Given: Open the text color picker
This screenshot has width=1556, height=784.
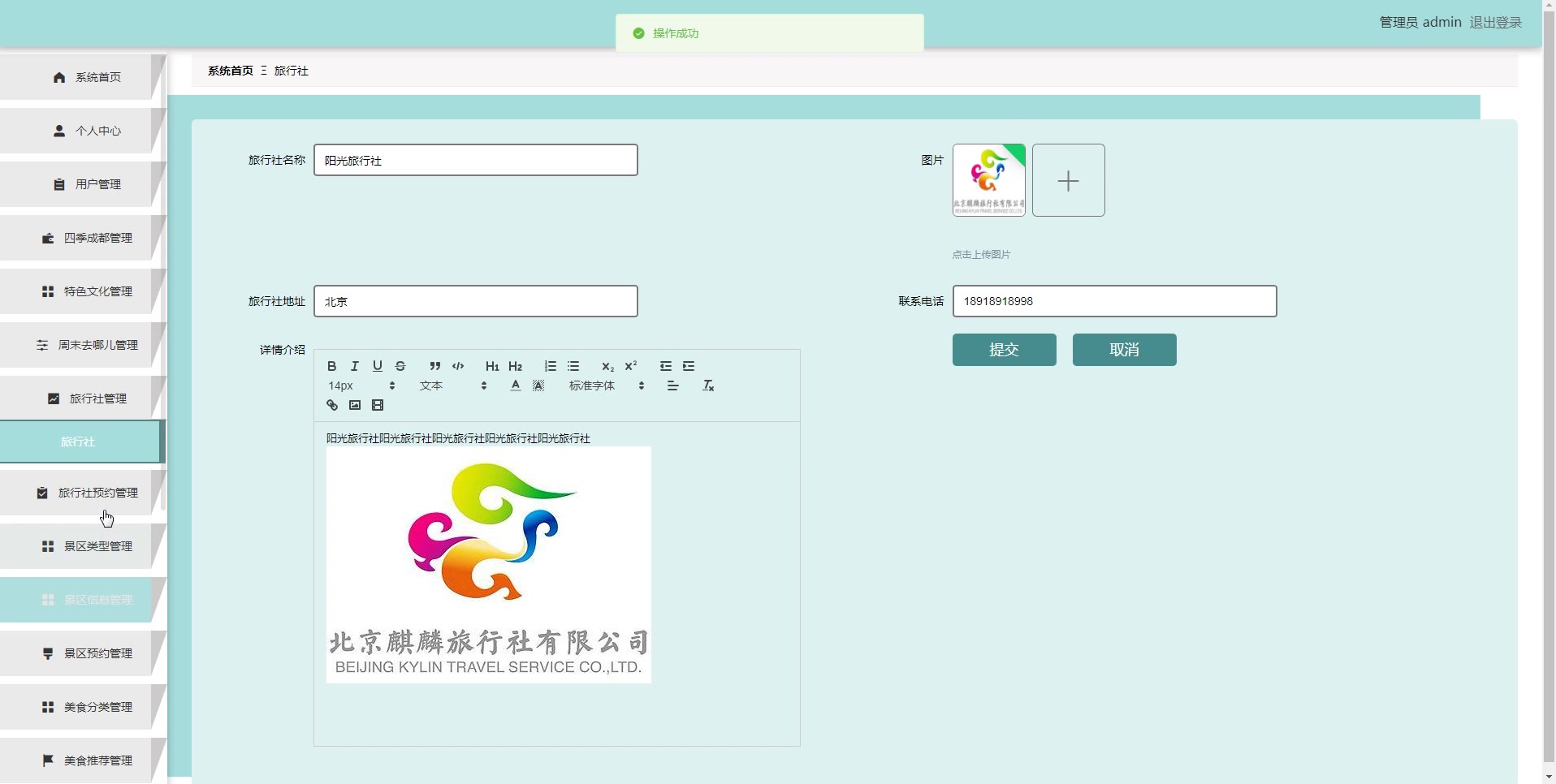Looking at the screenshot, I should pyautogui.click(x=516, y=386).
